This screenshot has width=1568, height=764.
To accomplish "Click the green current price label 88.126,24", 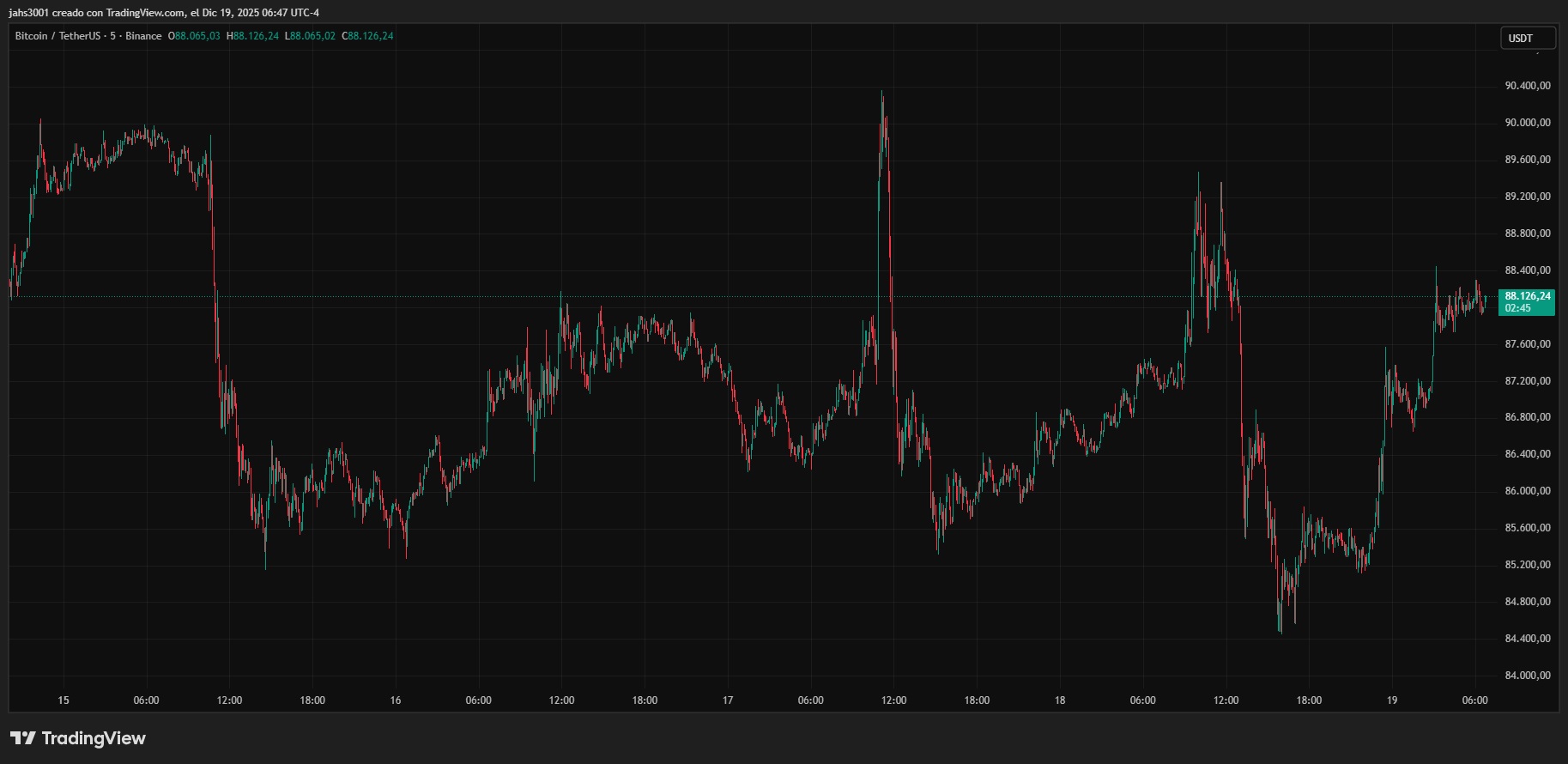I will coord(1527,296).
